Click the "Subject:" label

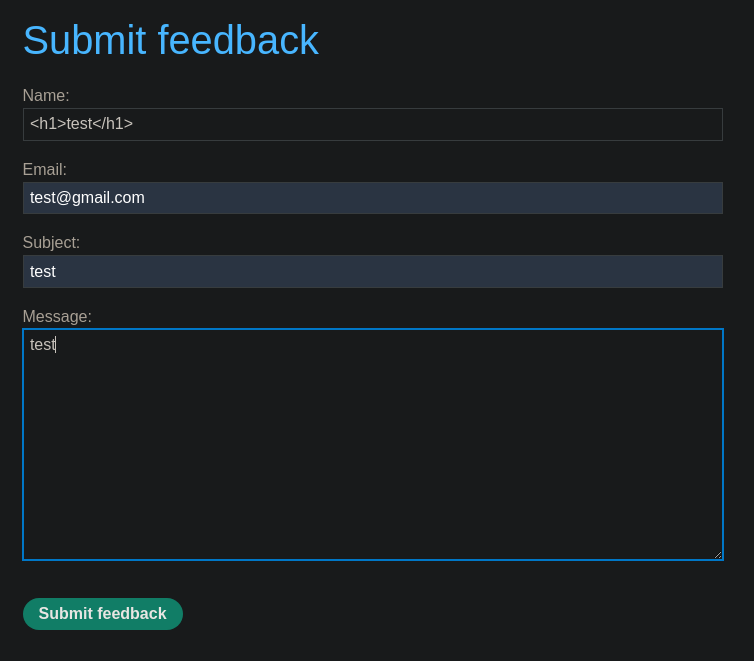coord(51,243)
